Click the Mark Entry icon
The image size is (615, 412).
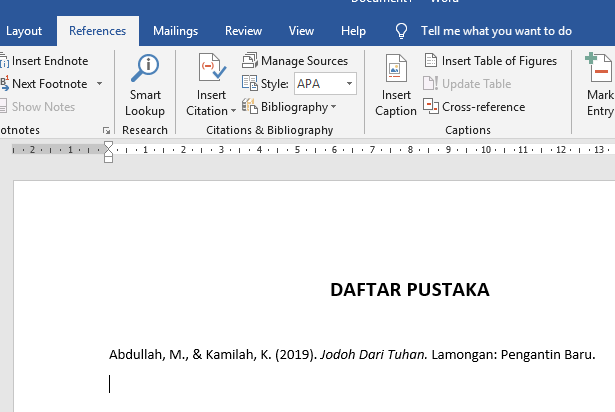[599, 67]
